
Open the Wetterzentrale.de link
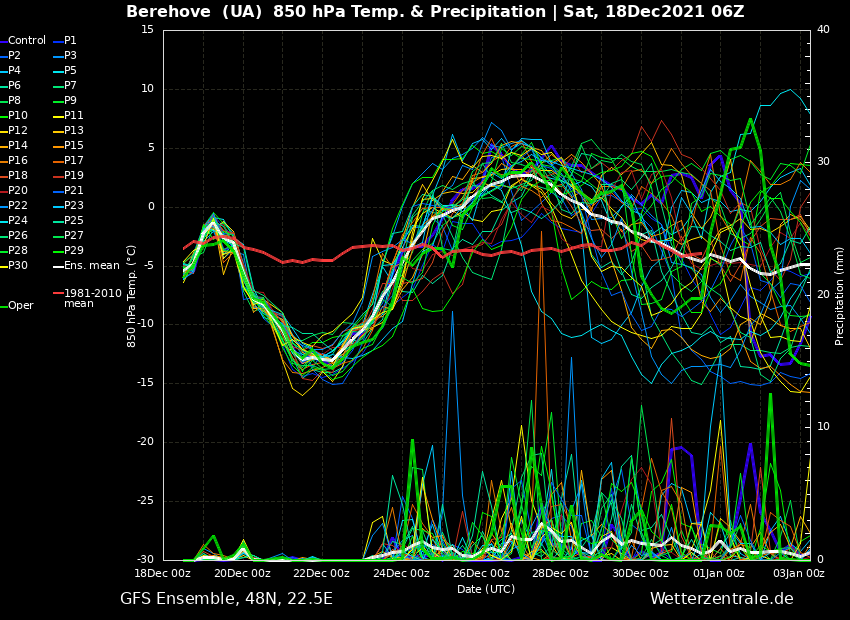click(x=721, y=599)
